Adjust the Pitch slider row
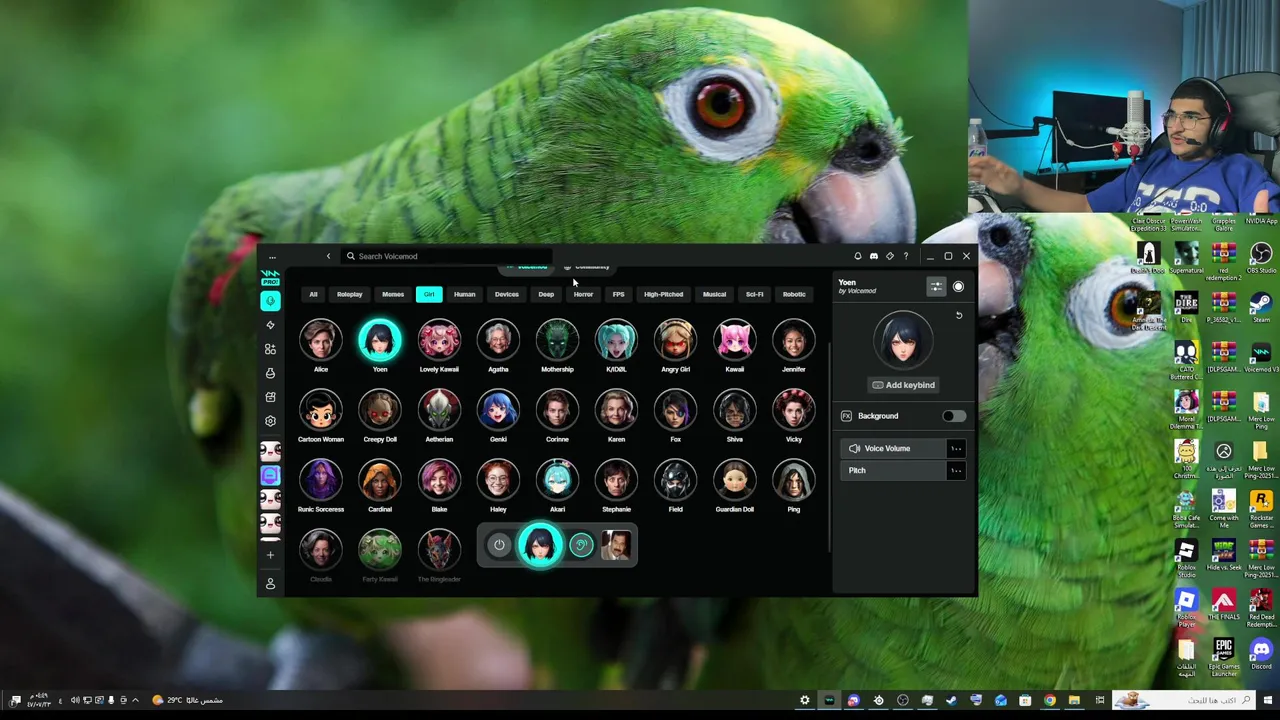 (x=904, y=470)
